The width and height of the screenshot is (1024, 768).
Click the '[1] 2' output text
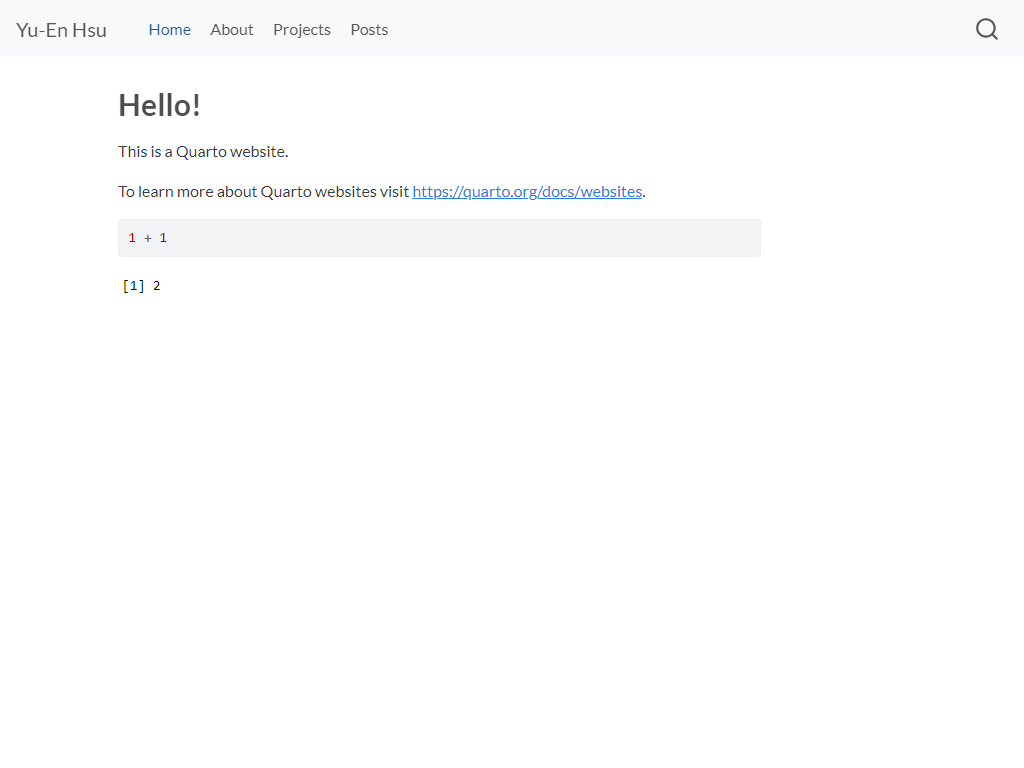142,285
